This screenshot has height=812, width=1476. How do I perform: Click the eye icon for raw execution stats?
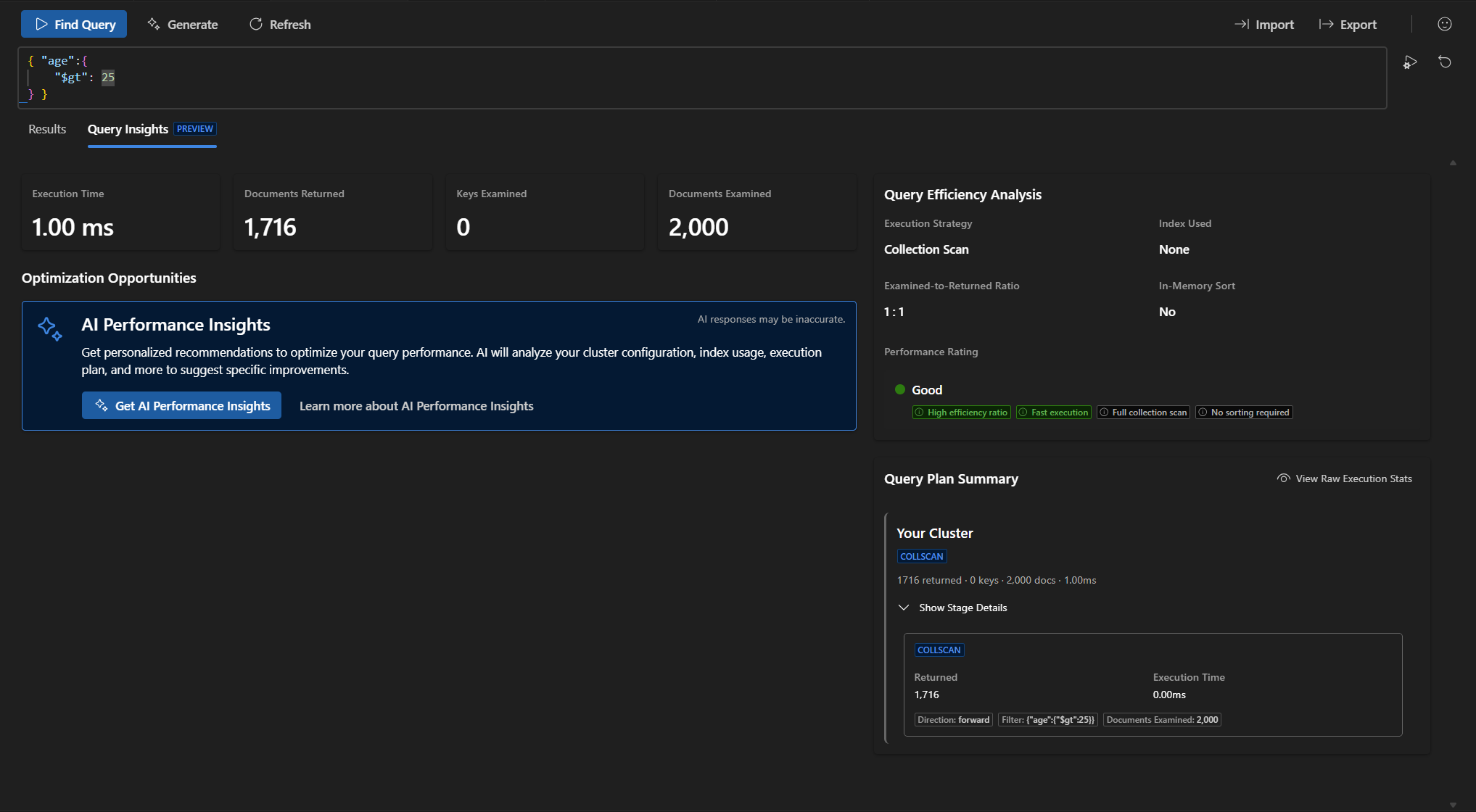click(1283, 478)
